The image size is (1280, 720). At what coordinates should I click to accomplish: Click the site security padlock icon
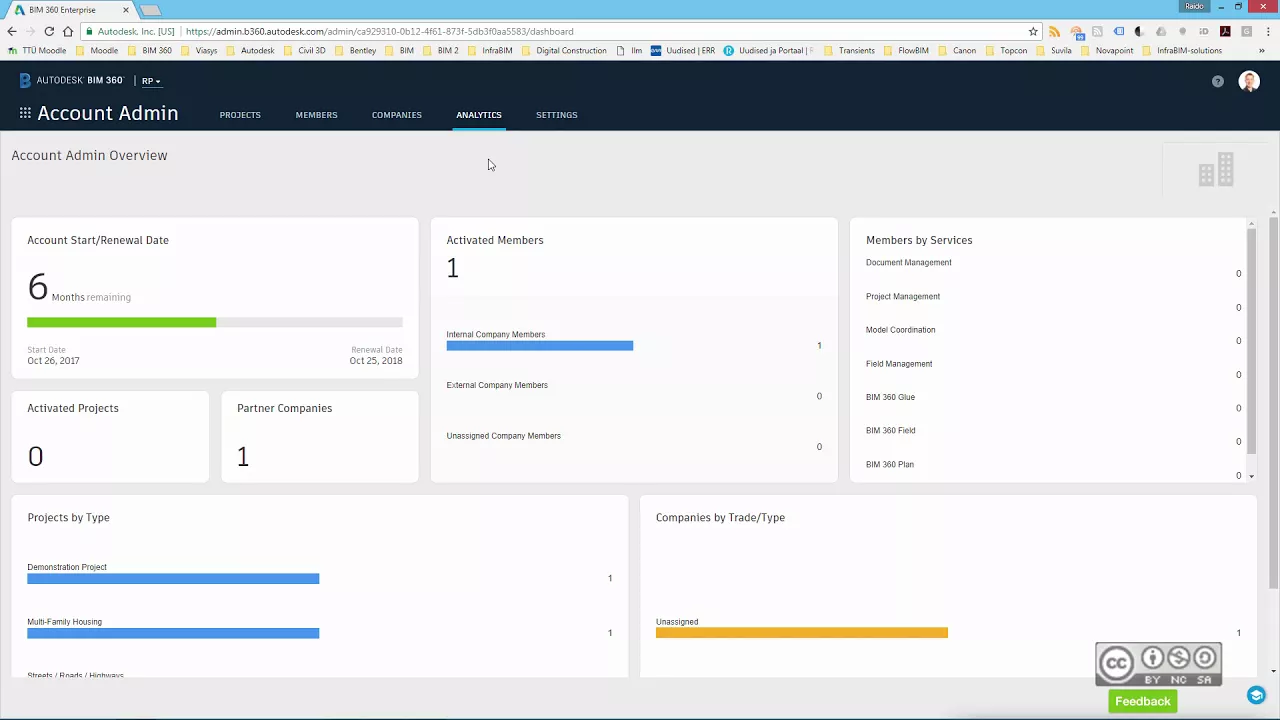click(x=90, y=31)
